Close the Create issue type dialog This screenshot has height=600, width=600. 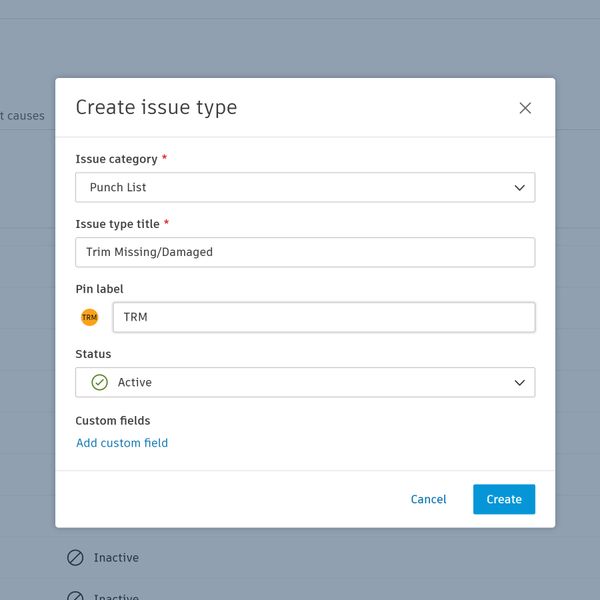pyautogui.click(x=525, y=108)
